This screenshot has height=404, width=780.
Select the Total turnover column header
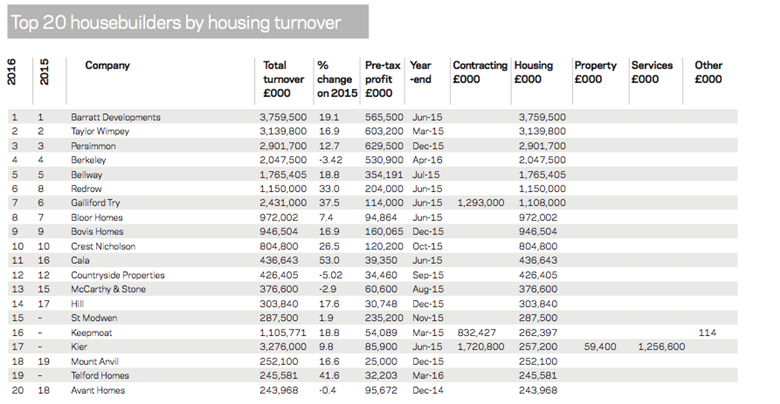click(282, 79)
